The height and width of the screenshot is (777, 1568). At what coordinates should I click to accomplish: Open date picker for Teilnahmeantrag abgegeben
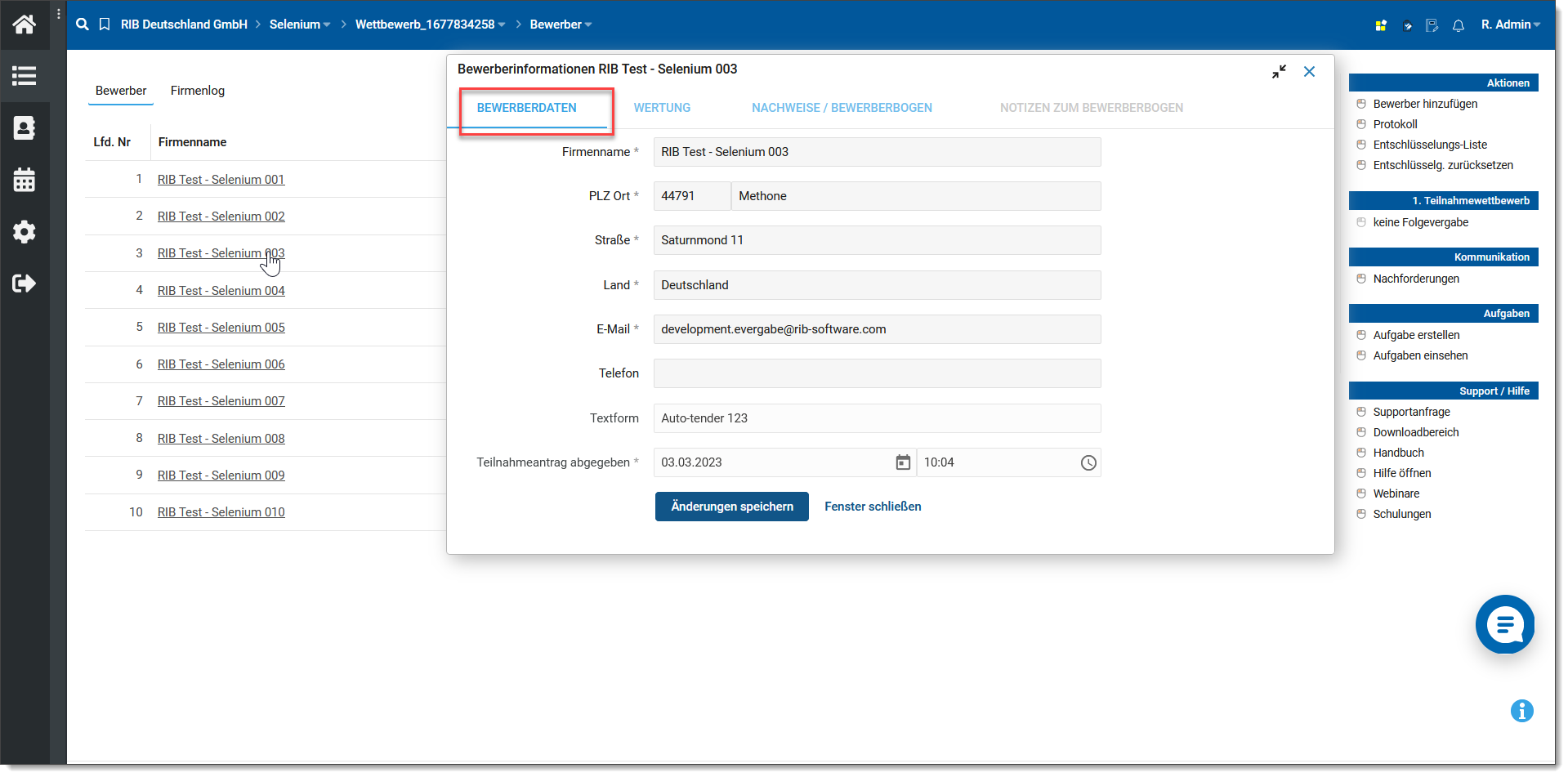pyautogui.click(x=903, y=462)
